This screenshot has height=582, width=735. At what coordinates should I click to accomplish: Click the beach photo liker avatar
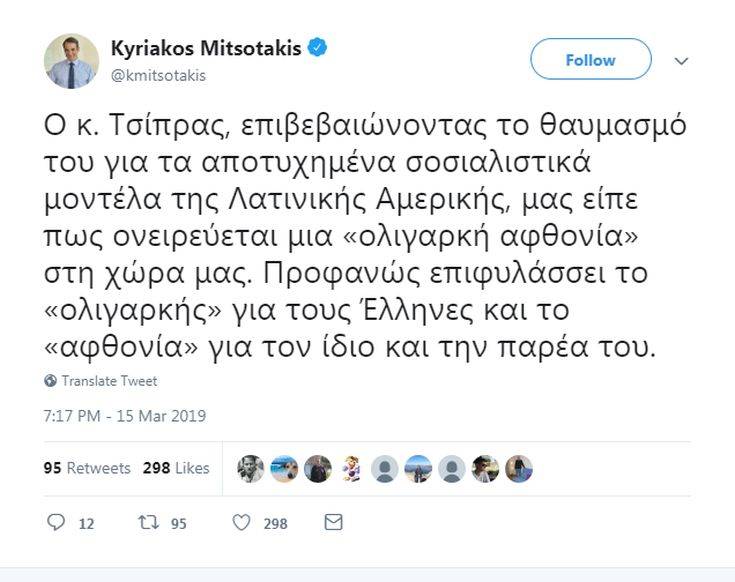(x=284, y=469)
